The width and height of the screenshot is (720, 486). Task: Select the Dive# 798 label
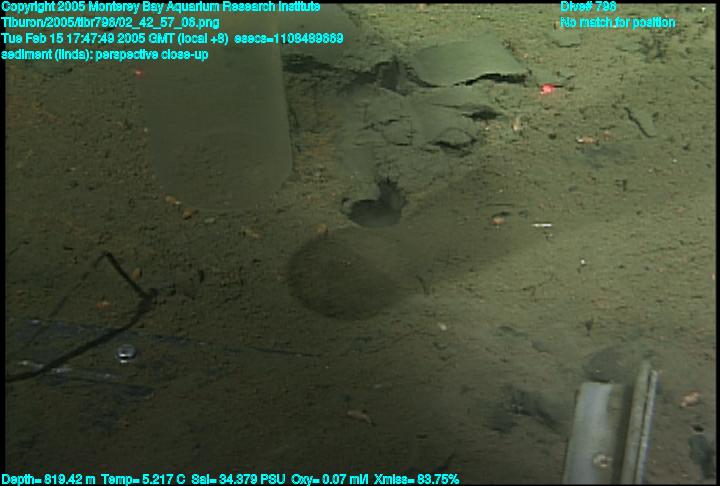pos(588,7)
